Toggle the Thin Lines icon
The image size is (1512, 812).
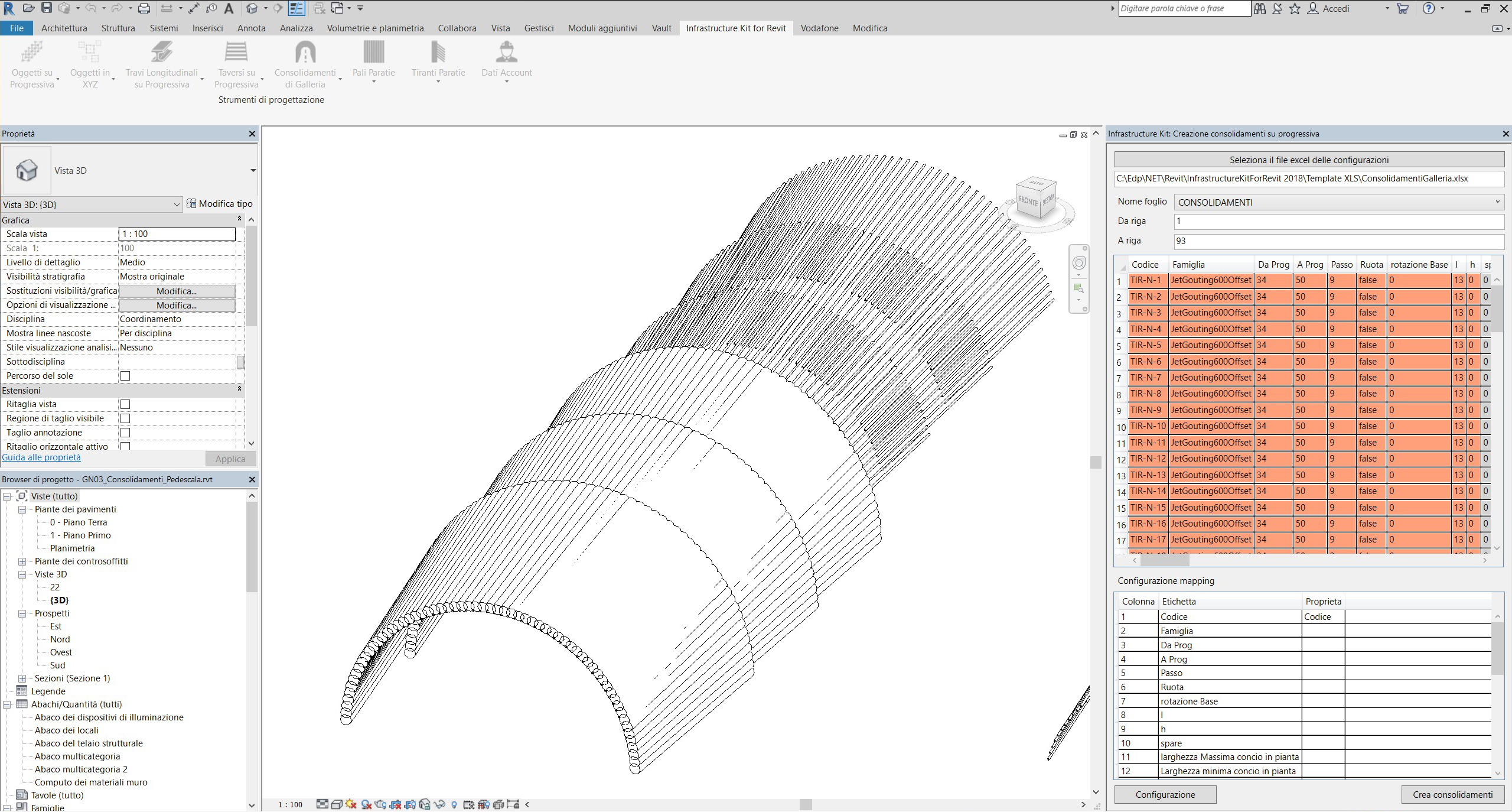click(x=296, y=8)
